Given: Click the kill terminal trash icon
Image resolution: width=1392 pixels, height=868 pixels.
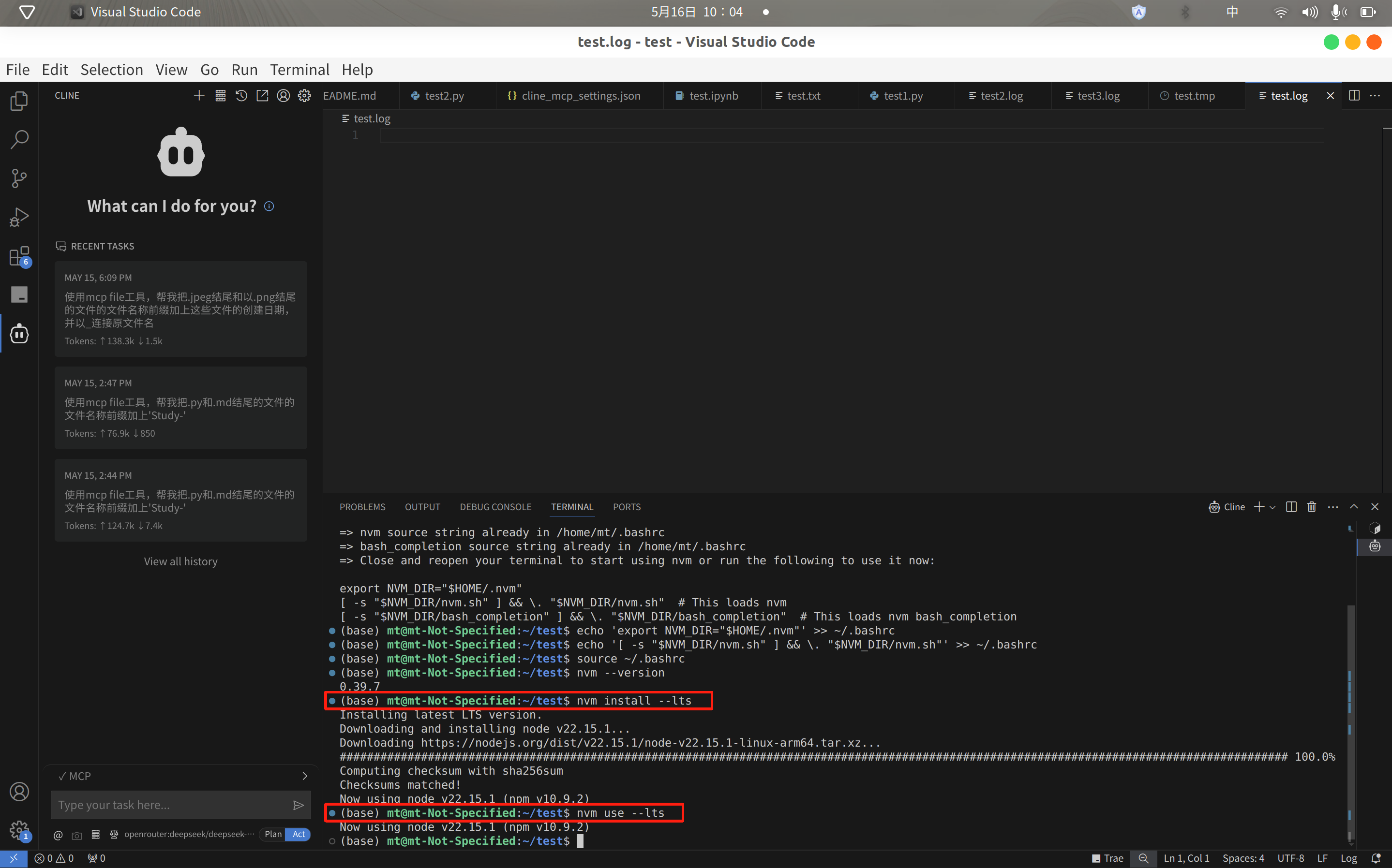Looking at the screenshot, I should point(1312,506).
